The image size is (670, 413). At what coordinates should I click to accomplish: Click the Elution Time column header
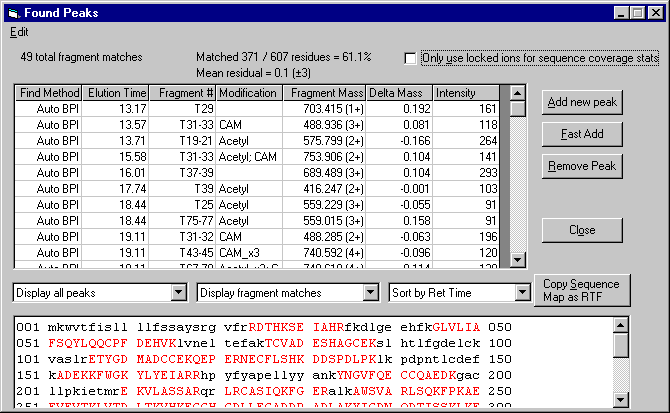pos(115,93)
